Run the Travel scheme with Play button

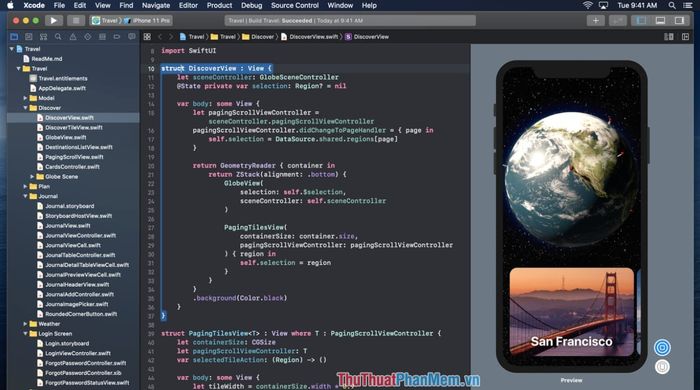[54, 21]
